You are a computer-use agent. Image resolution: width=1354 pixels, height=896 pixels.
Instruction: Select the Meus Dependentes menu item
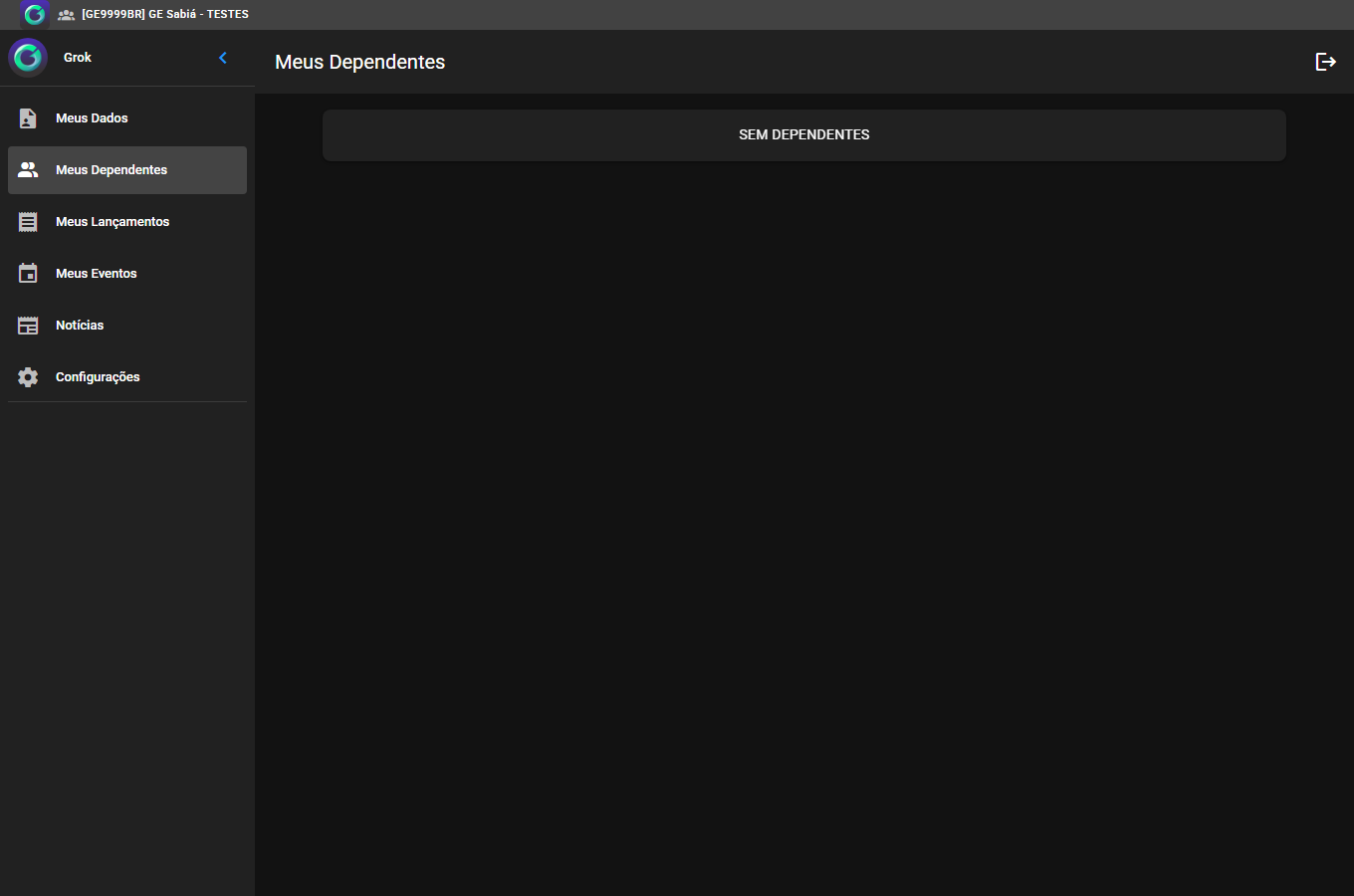127,170
